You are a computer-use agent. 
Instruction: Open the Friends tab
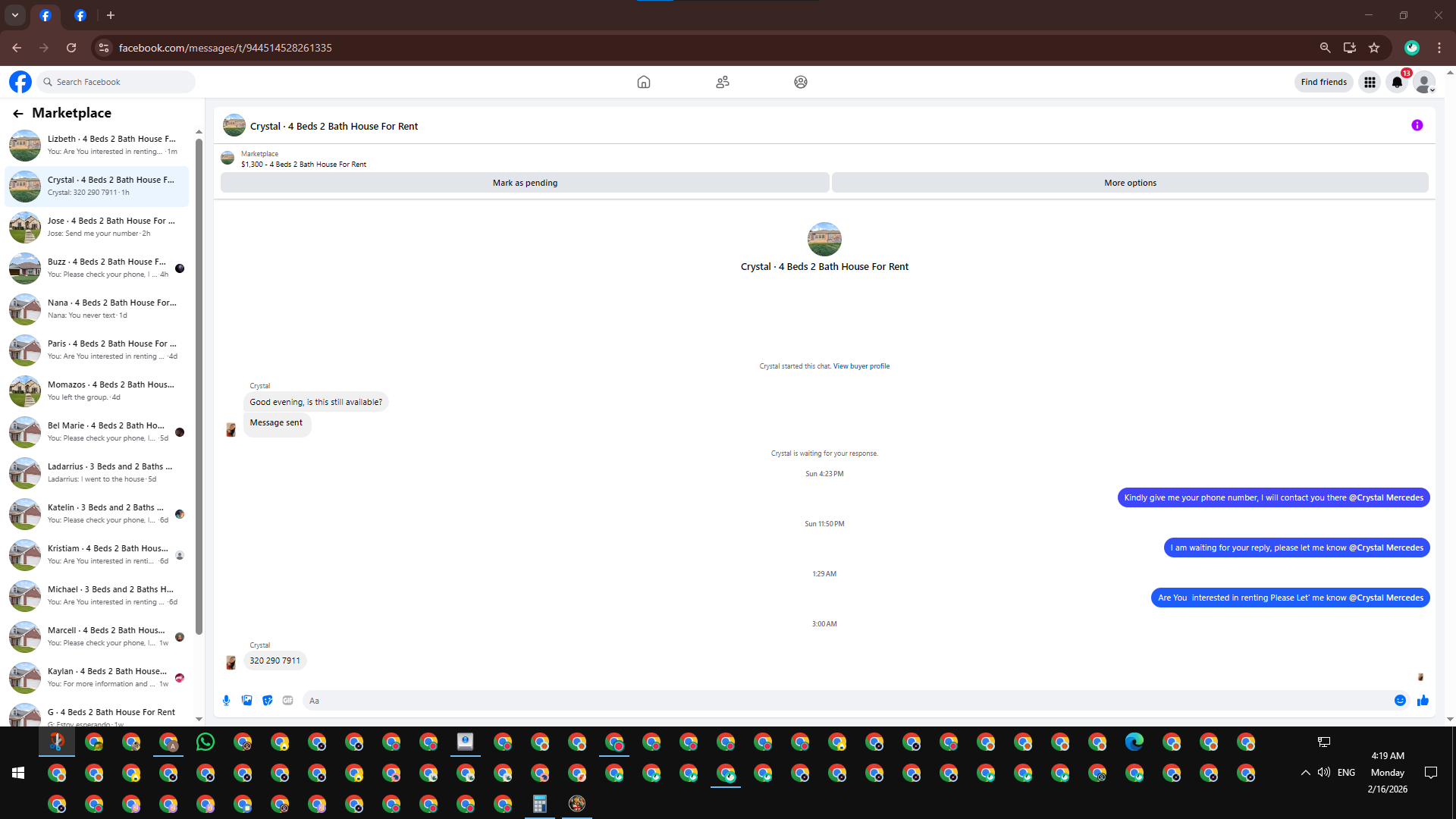[x=722, y=82]
